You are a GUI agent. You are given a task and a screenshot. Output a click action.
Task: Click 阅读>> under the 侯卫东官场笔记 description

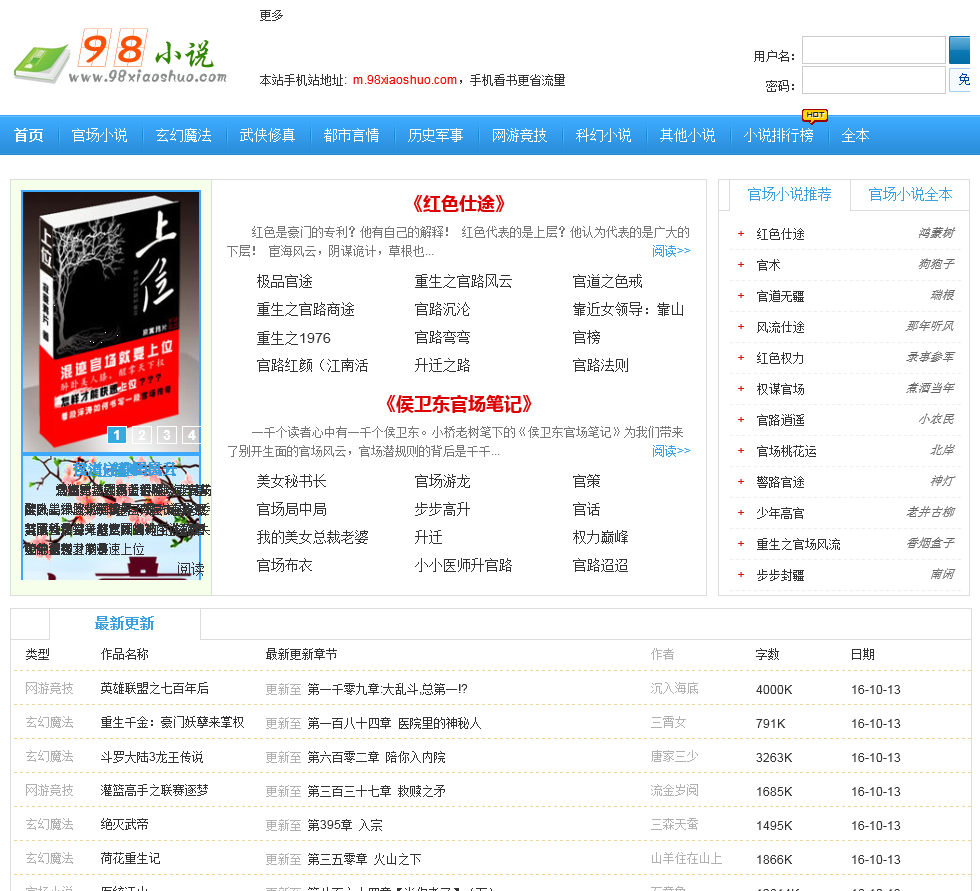click(x=671, y=451)
